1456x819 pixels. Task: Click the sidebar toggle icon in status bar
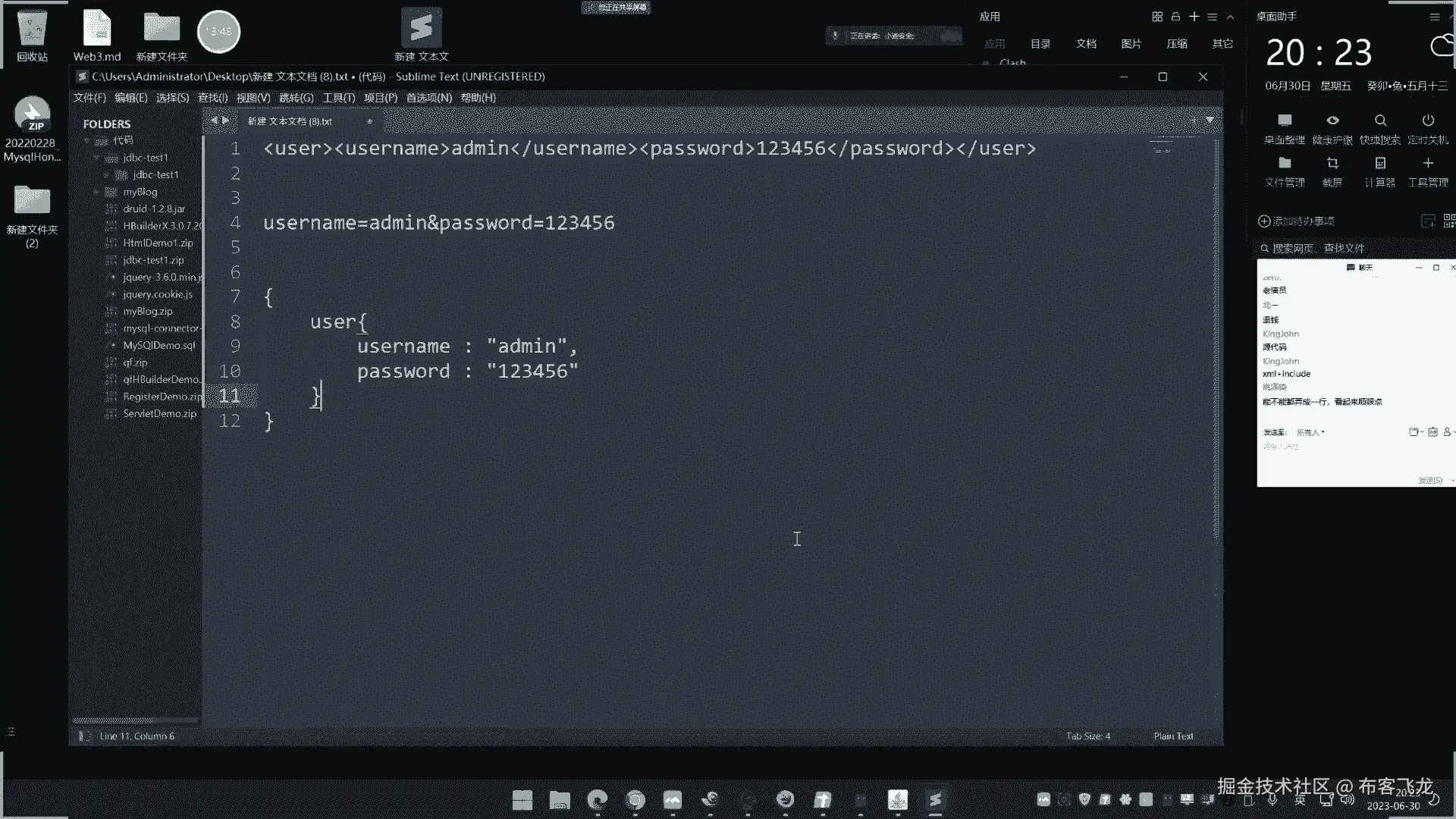(x=83, y=736)
